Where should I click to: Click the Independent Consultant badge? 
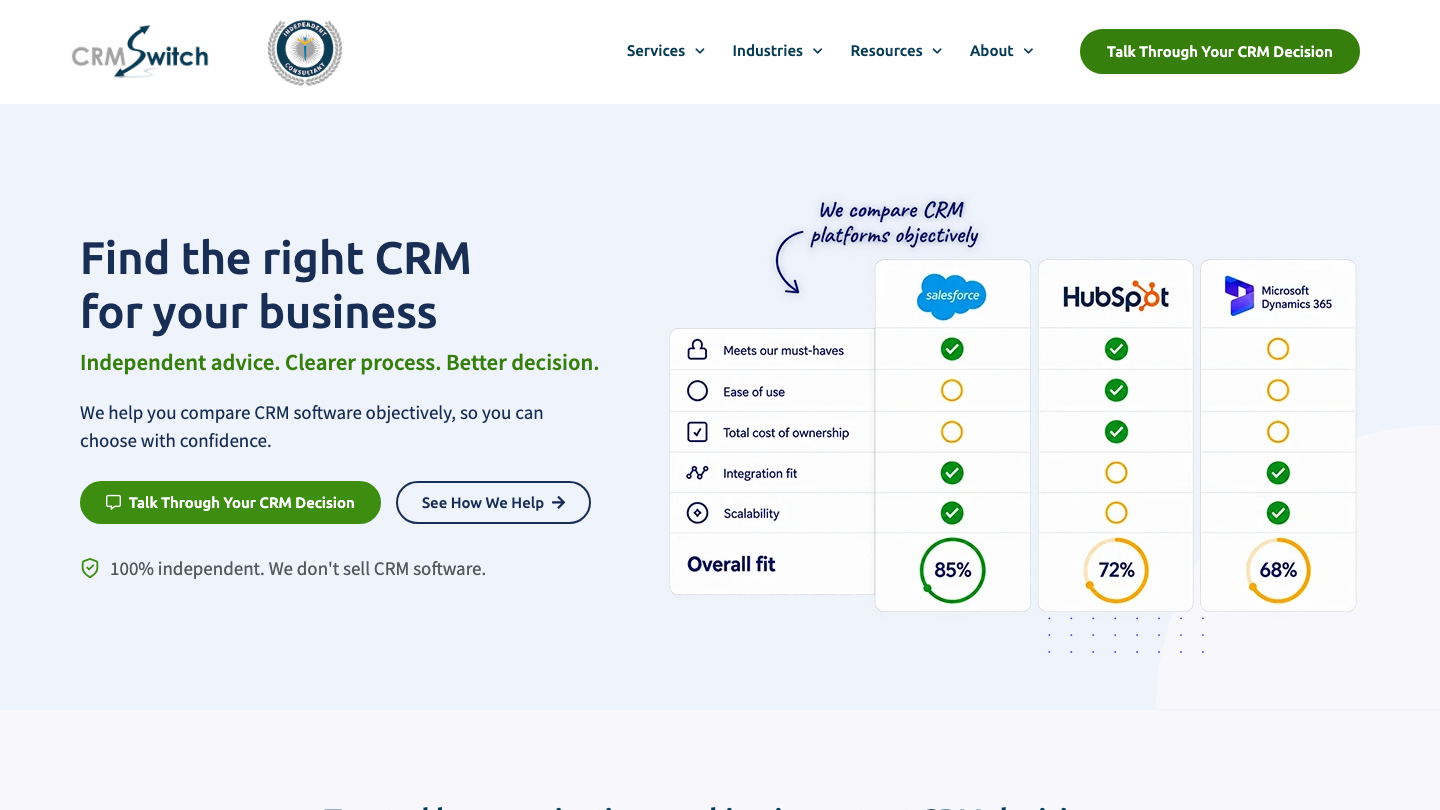(x=305, y=52)
